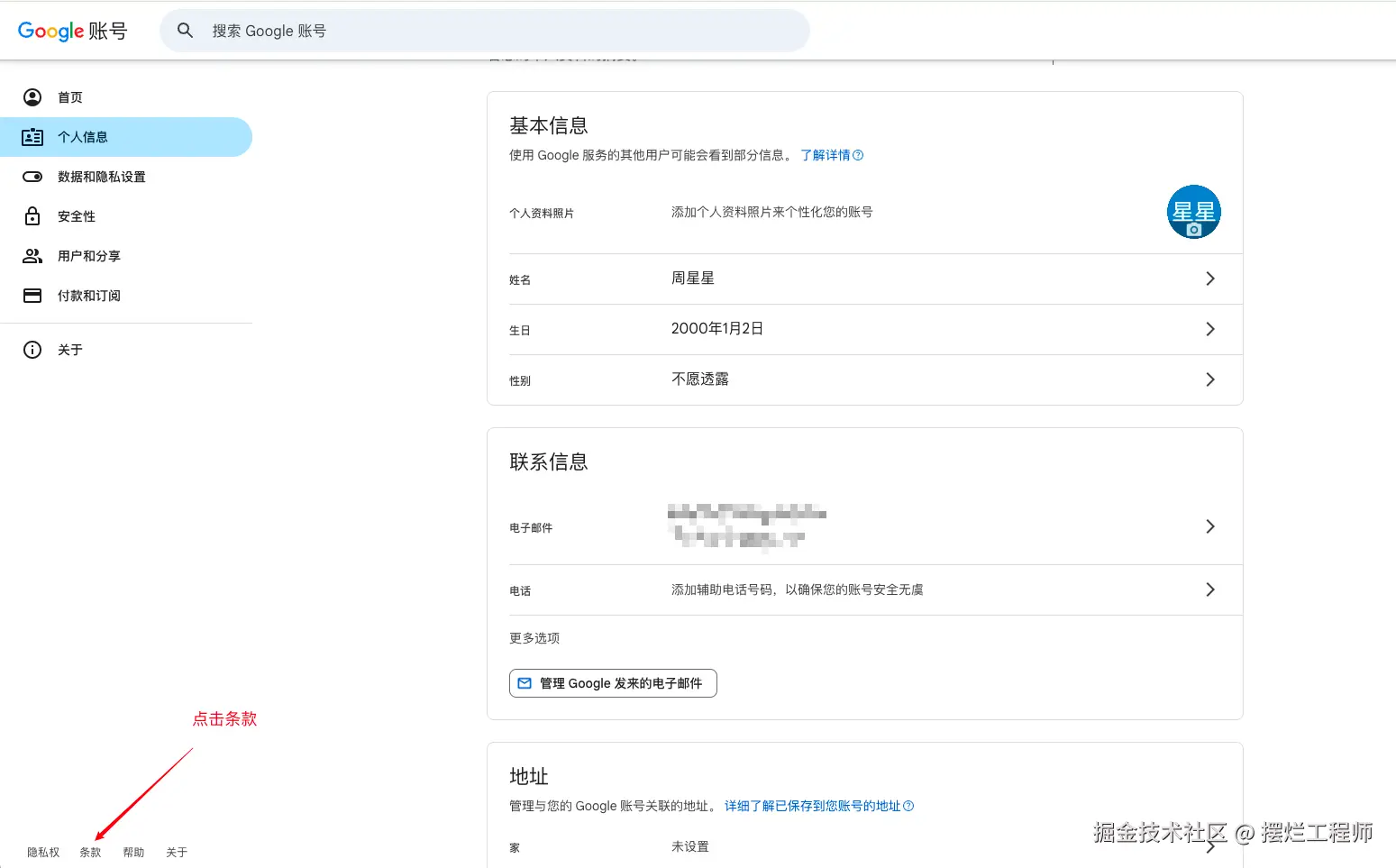Open the 条款 footer link
The width and height of the screenshot is (1396, 868).
tap(90, 853)
